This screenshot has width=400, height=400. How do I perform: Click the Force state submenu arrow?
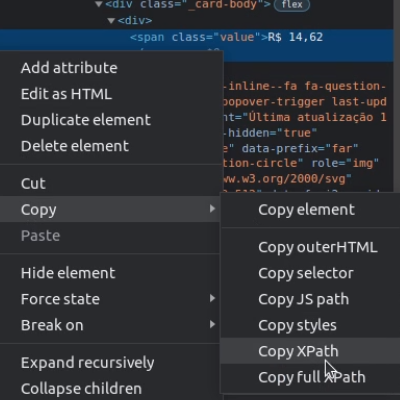212,298
